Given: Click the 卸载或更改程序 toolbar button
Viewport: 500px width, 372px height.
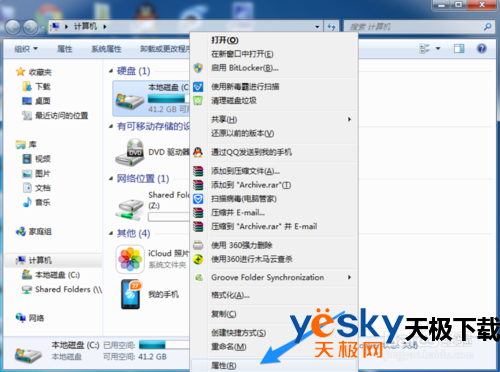Looking at the screenshot, I should point(165,49).
